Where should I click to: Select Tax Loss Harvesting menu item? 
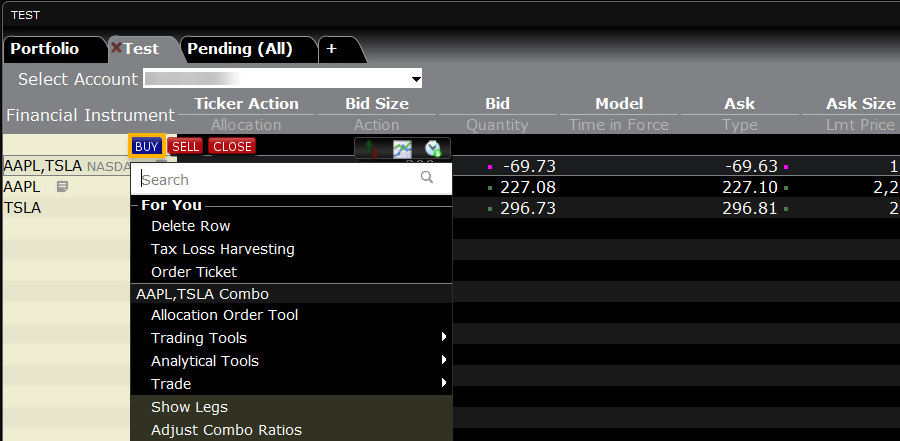[x=222, y=249]
